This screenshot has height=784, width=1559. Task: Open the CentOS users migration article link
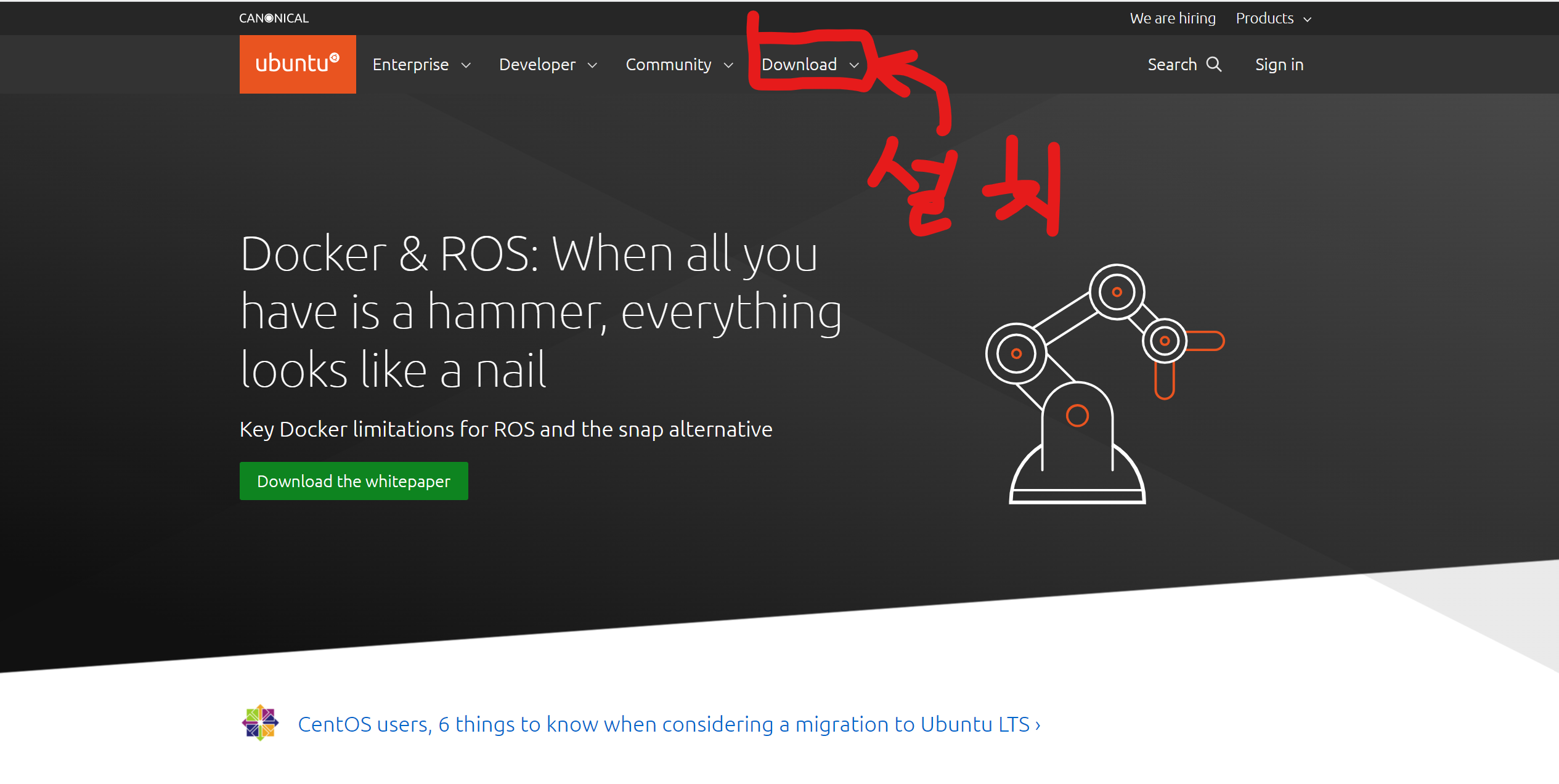click(669, 724)
